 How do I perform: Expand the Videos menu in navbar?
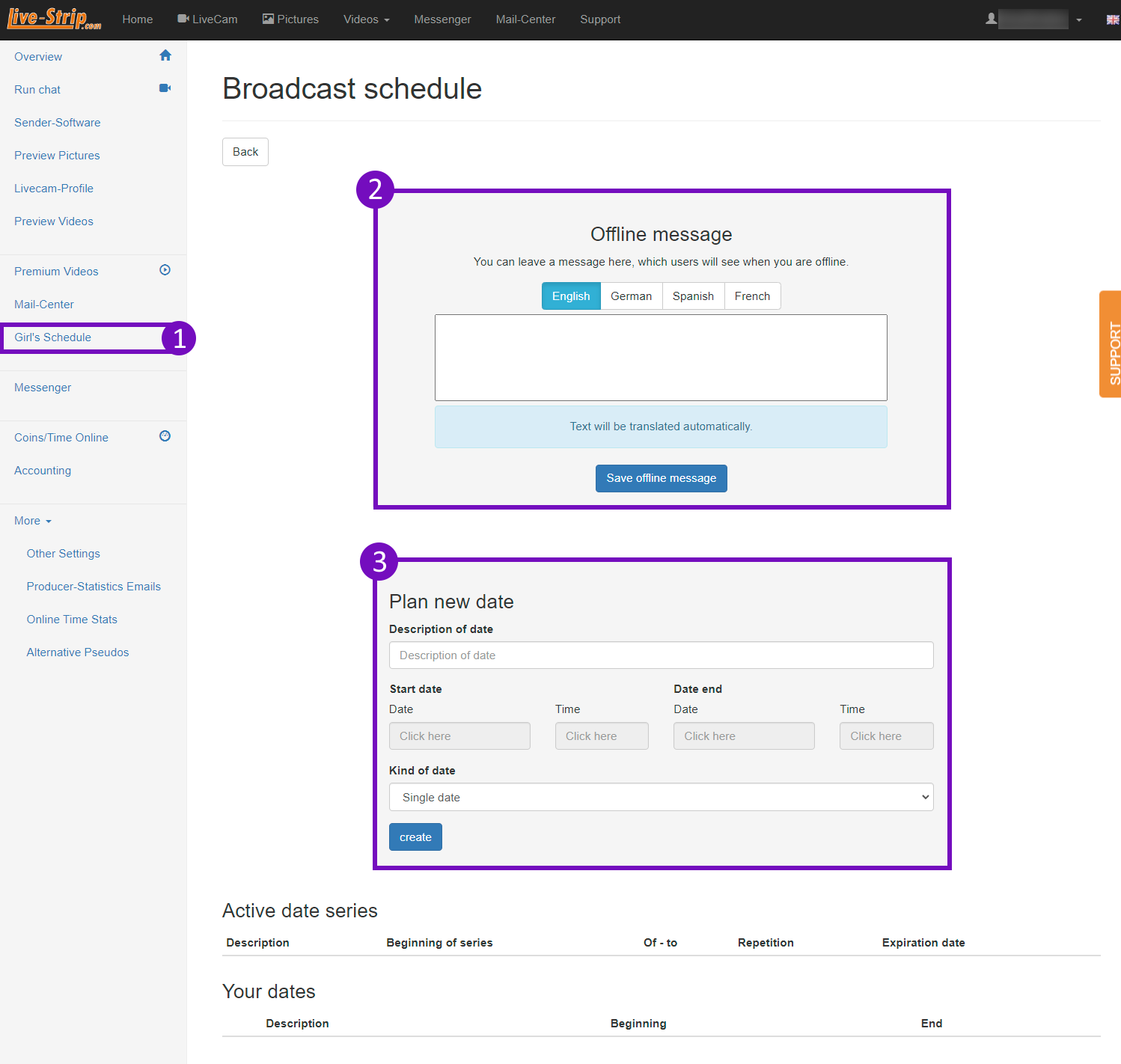366,19
